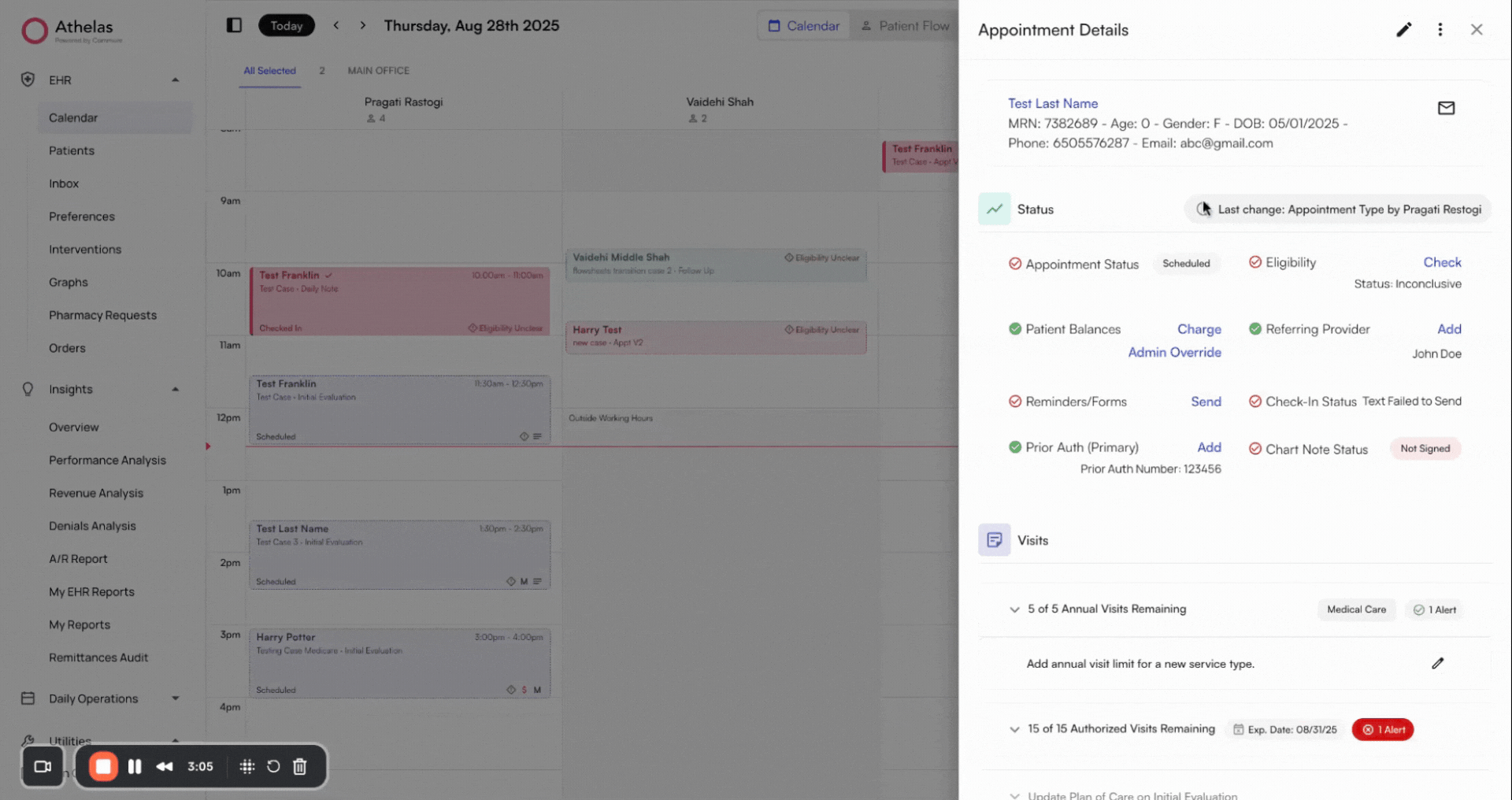Click the Admin Override link
The height and width of the screenshot is (800, 1512).
pos(1174,352)
